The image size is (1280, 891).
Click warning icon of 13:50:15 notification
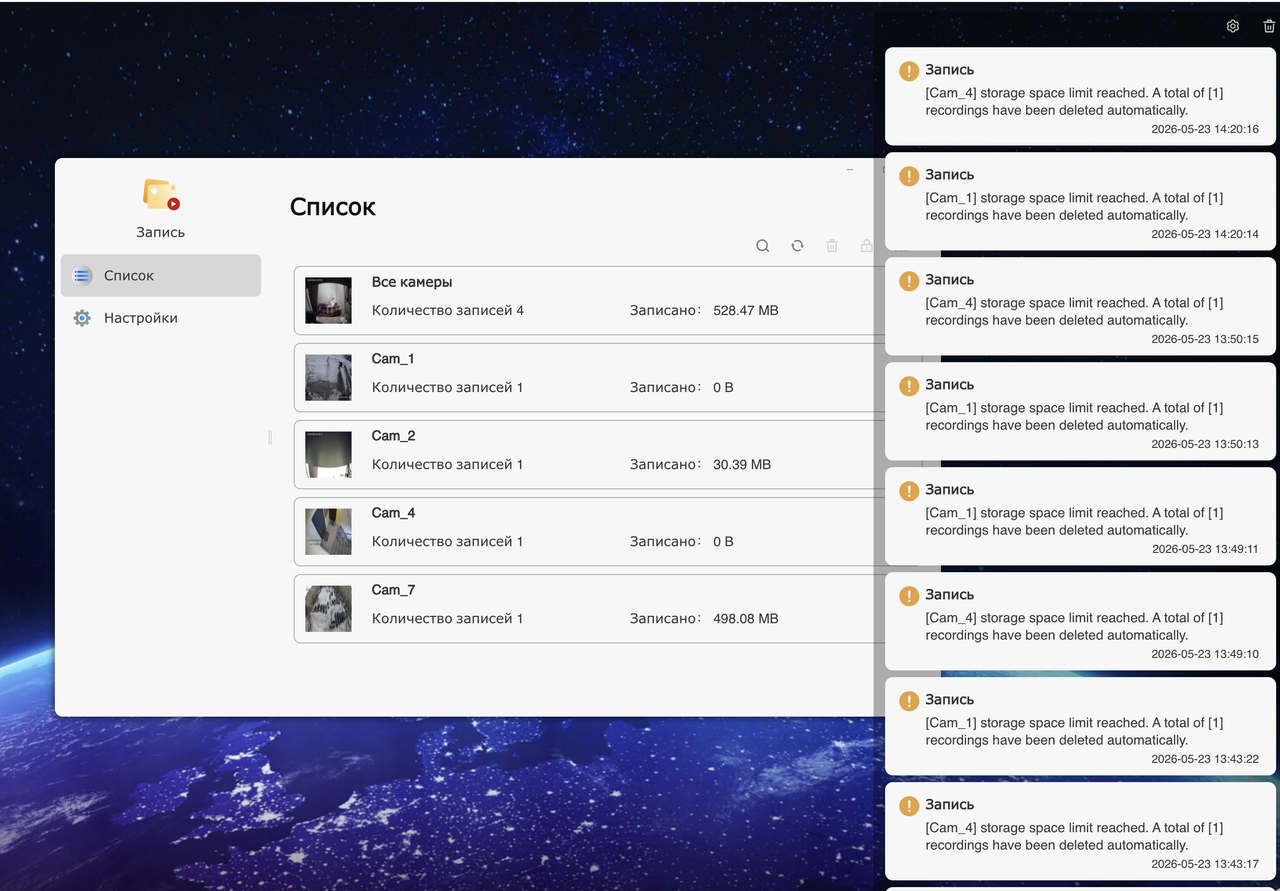pos(909,281)
